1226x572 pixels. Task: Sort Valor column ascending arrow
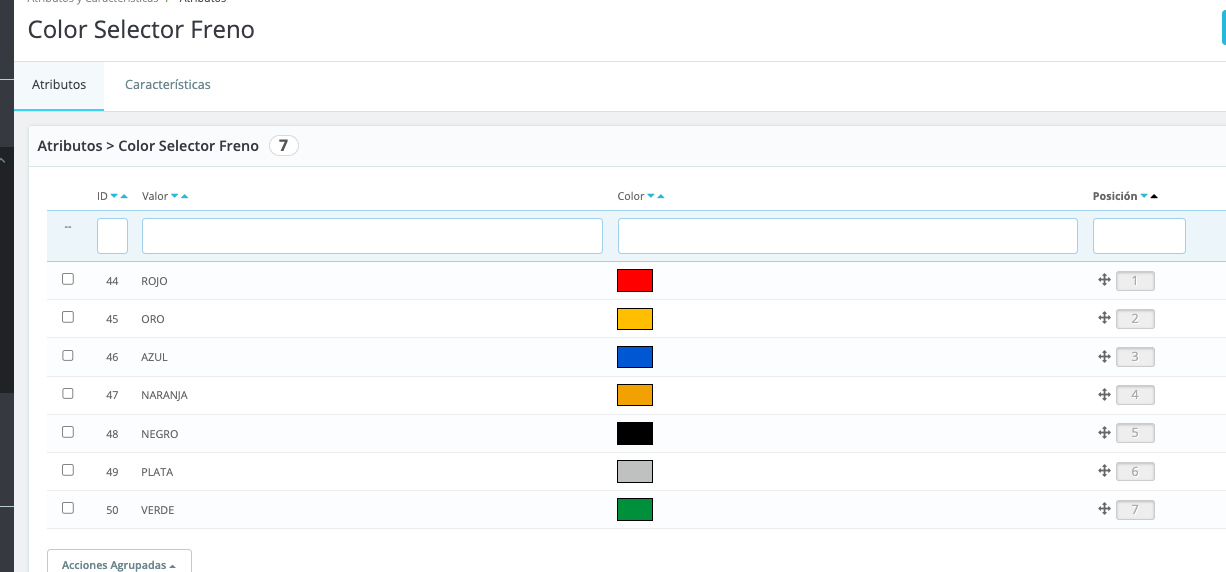185,197
